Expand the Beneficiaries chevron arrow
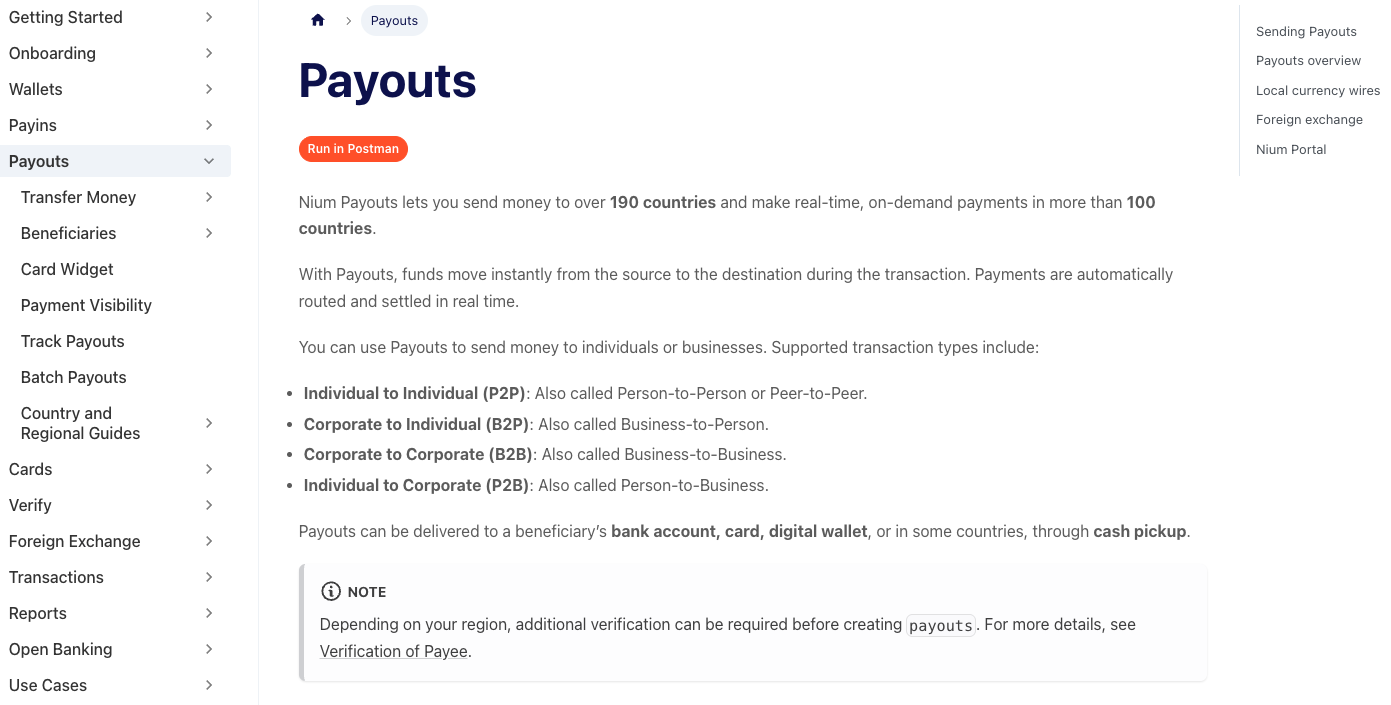1391x705 pixels. click(x=209, y=233)
